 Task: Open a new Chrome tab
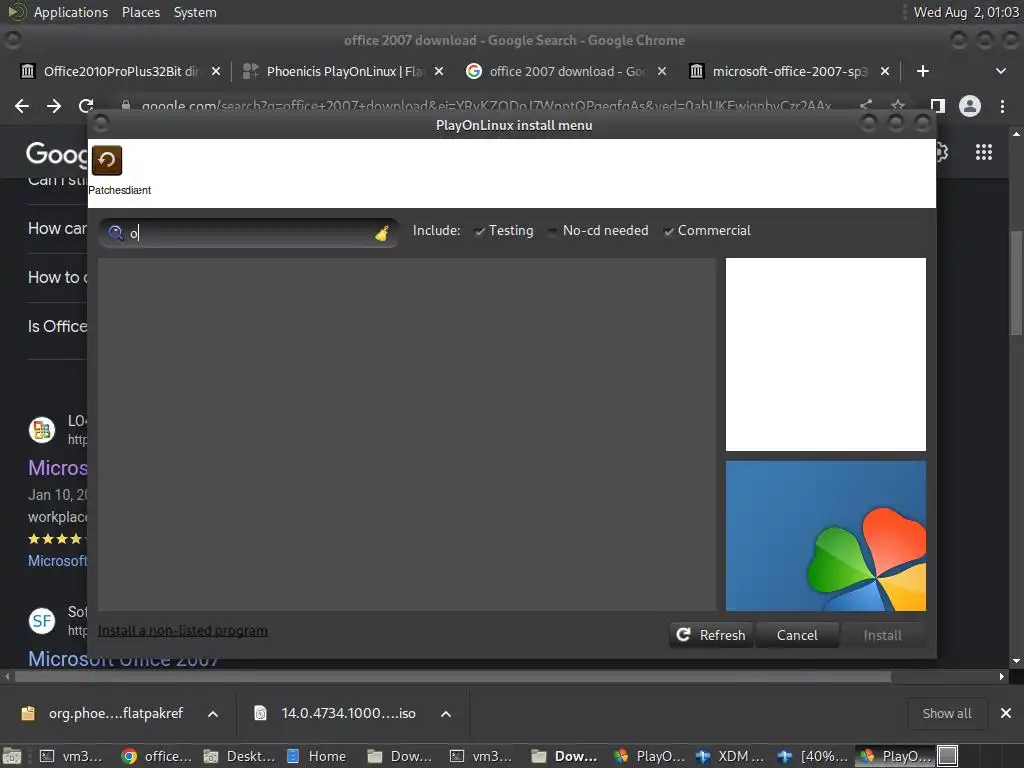coord(923,71)
